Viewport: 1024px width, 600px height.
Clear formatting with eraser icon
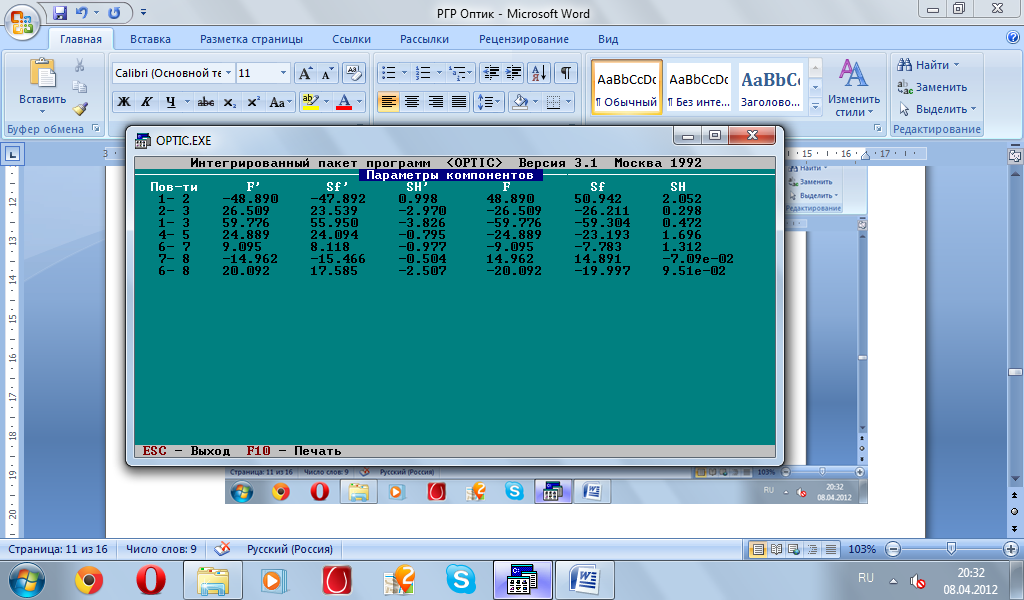(353, 73)
